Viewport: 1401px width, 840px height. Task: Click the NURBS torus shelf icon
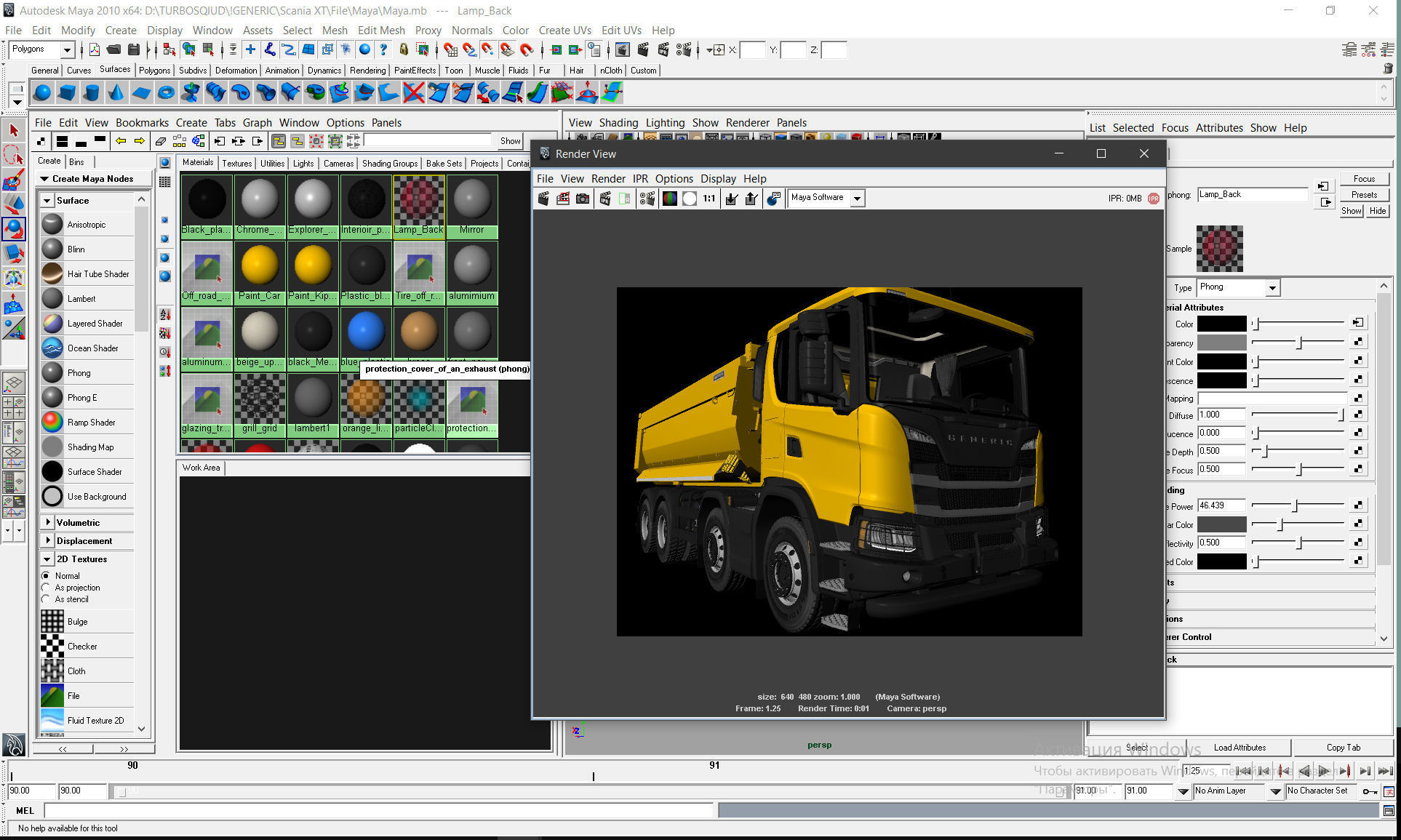click(166, 92)
